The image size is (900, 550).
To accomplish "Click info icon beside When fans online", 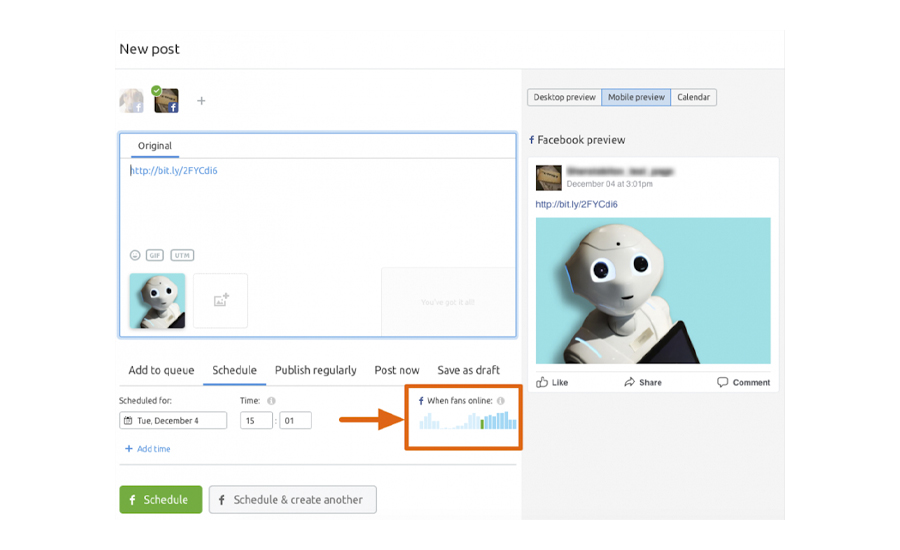I will tap(501, 401).
